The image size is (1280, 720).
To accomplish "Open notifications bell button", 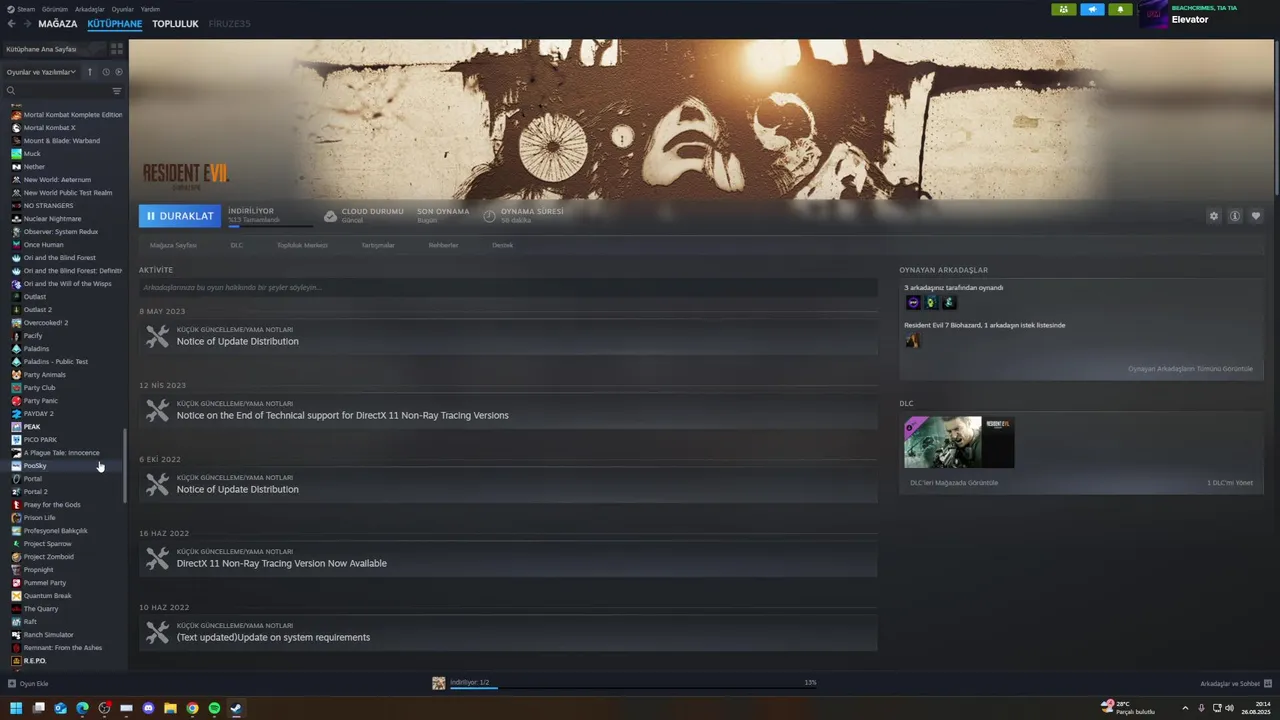I will (1120, 9).
